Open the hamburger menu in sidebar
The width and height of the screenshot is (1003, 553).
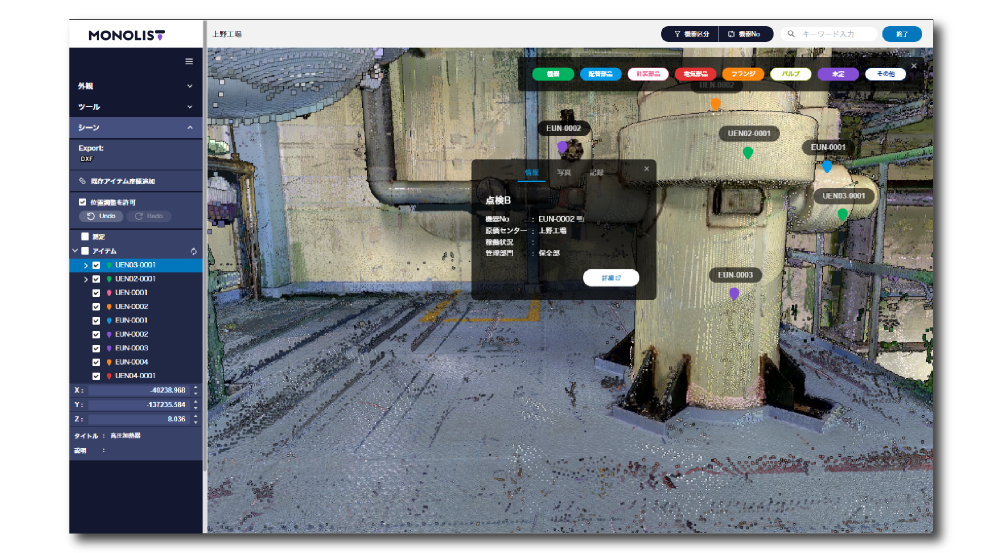pos(189,61)
